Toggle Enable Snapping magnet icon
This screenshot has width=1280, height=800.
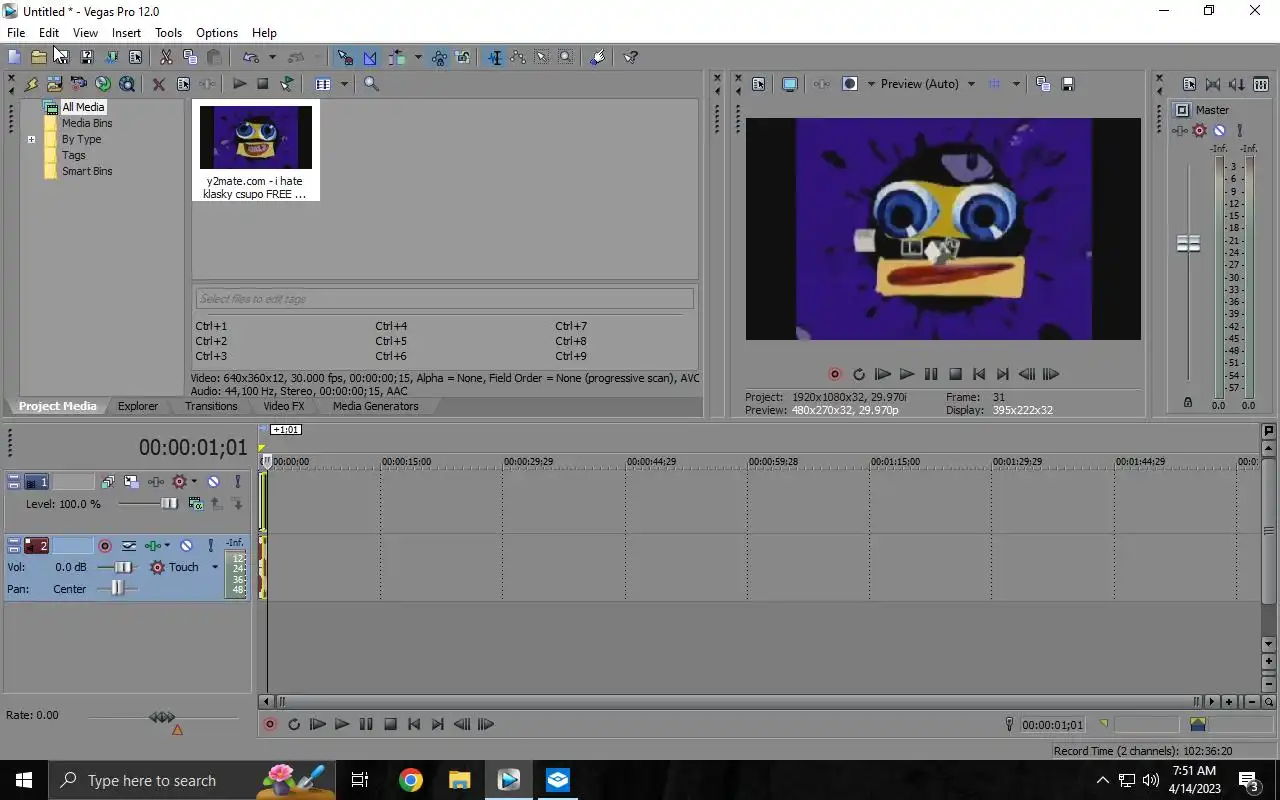coord(345,57)
